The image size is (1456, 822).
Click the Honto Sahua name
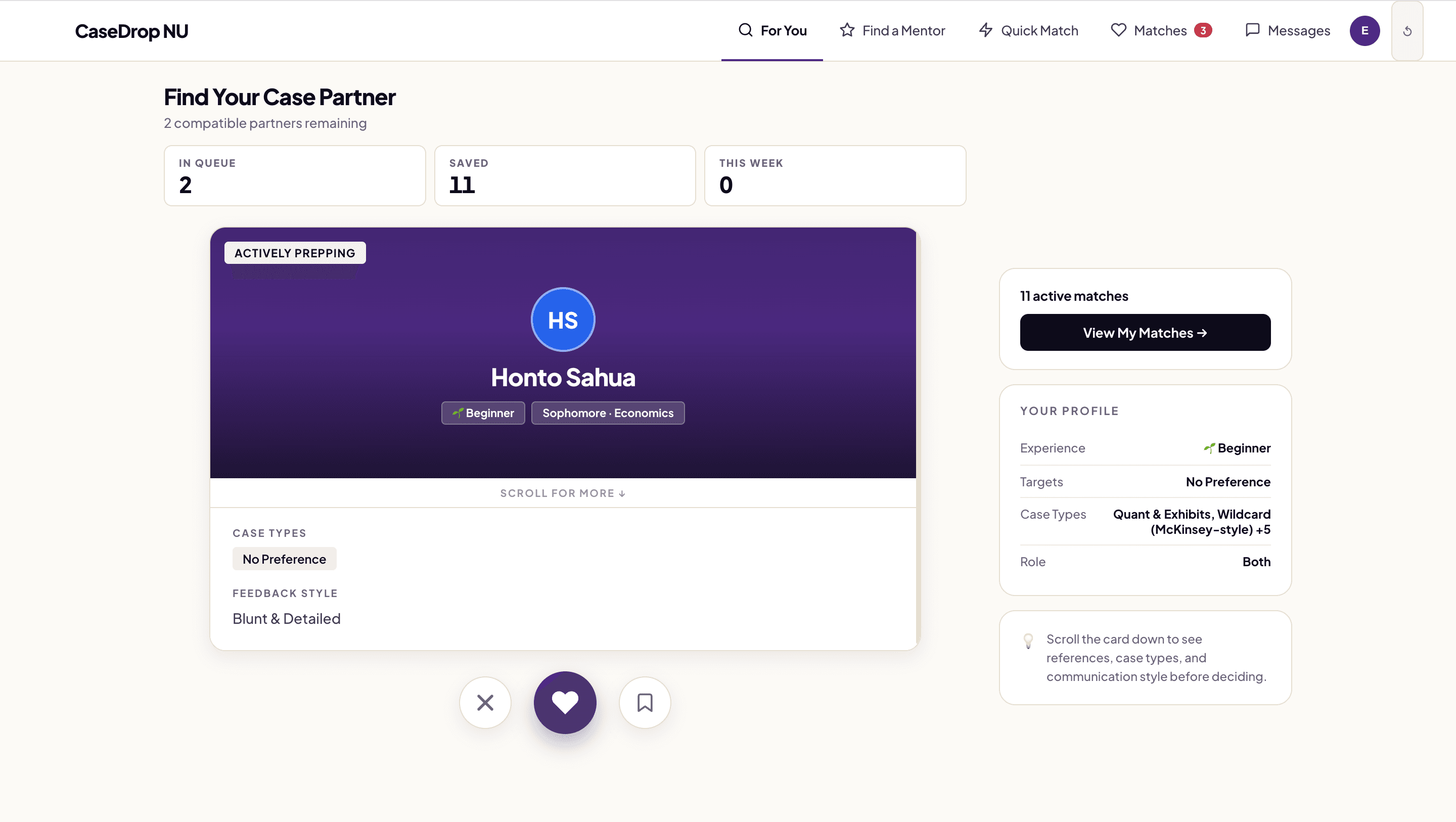[563, 378]
